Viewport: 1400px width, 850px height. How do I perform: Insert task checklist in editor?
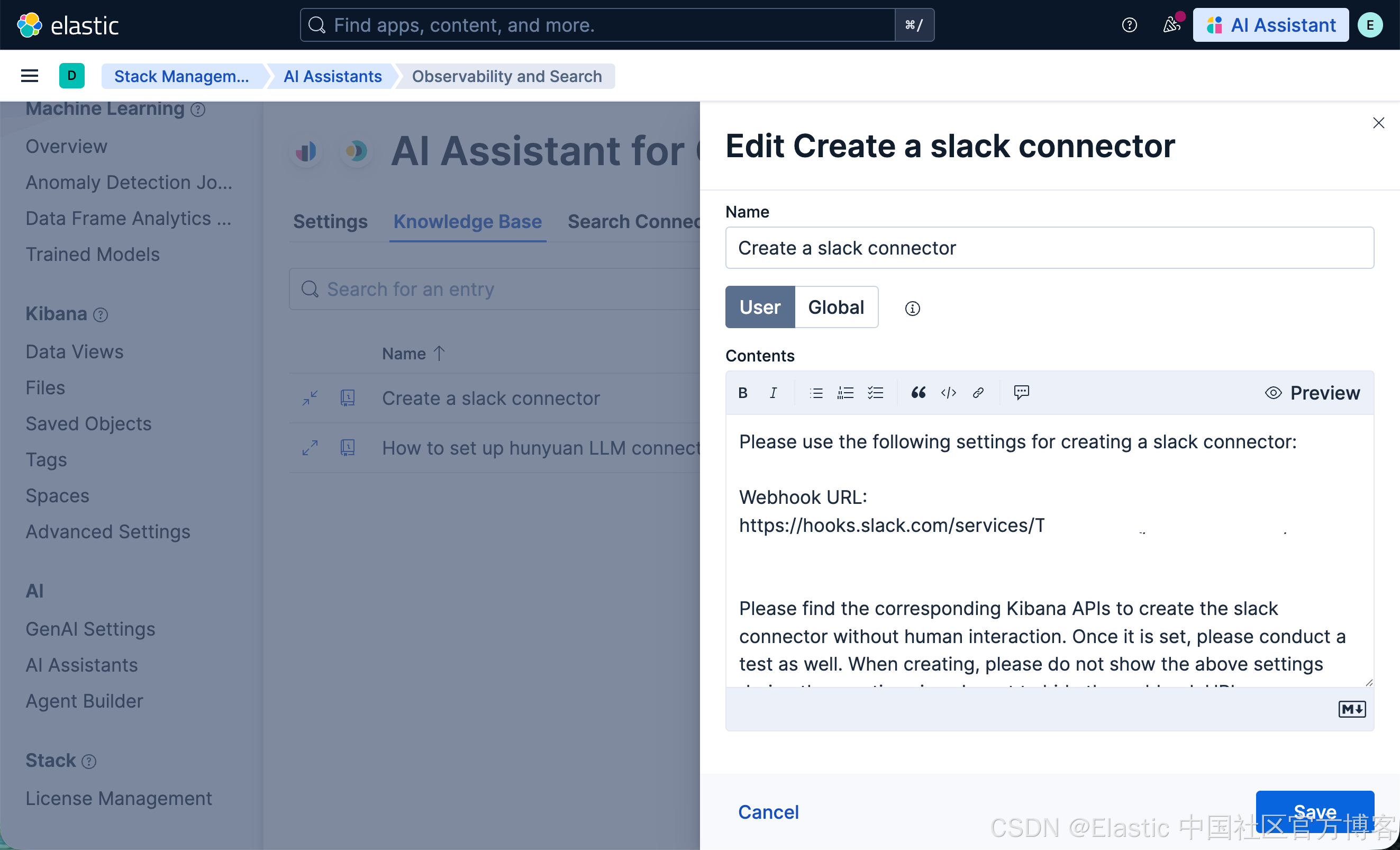point(875,393)
